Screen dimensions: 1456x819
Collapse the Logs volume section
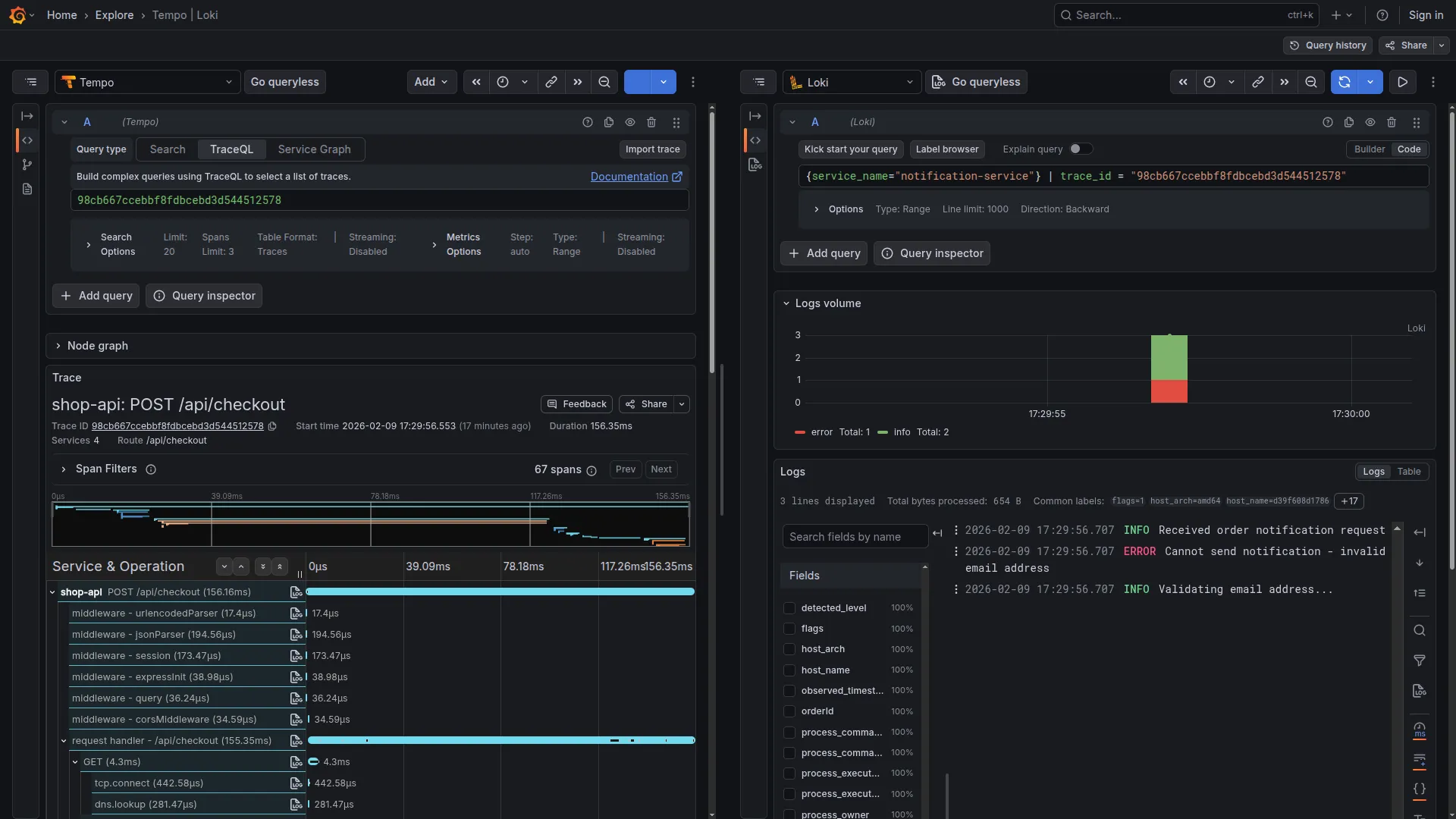tap(786, 303)
